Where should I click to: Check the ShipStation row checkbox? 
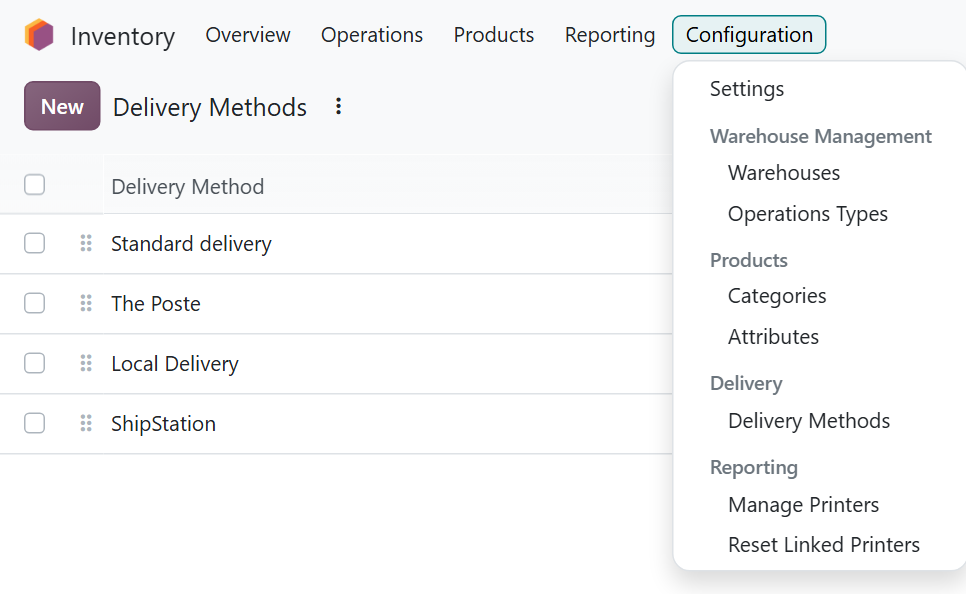click(34, 423)
